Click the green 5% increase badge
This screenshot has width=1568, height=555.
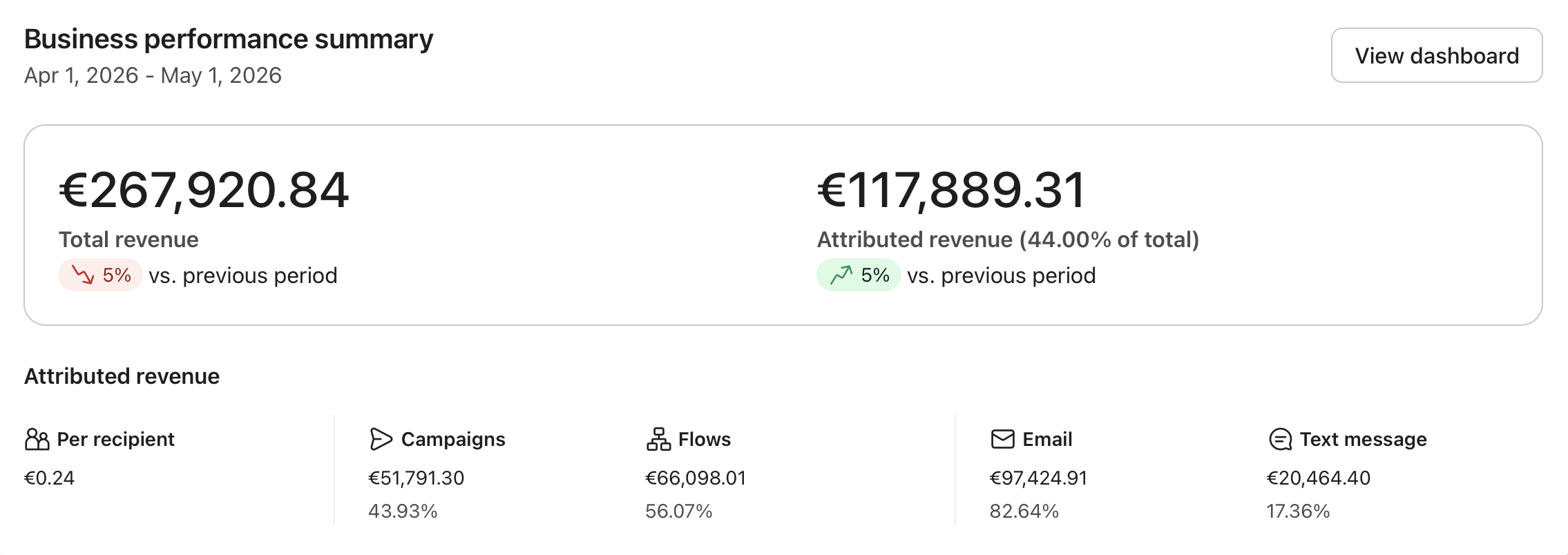859,275
